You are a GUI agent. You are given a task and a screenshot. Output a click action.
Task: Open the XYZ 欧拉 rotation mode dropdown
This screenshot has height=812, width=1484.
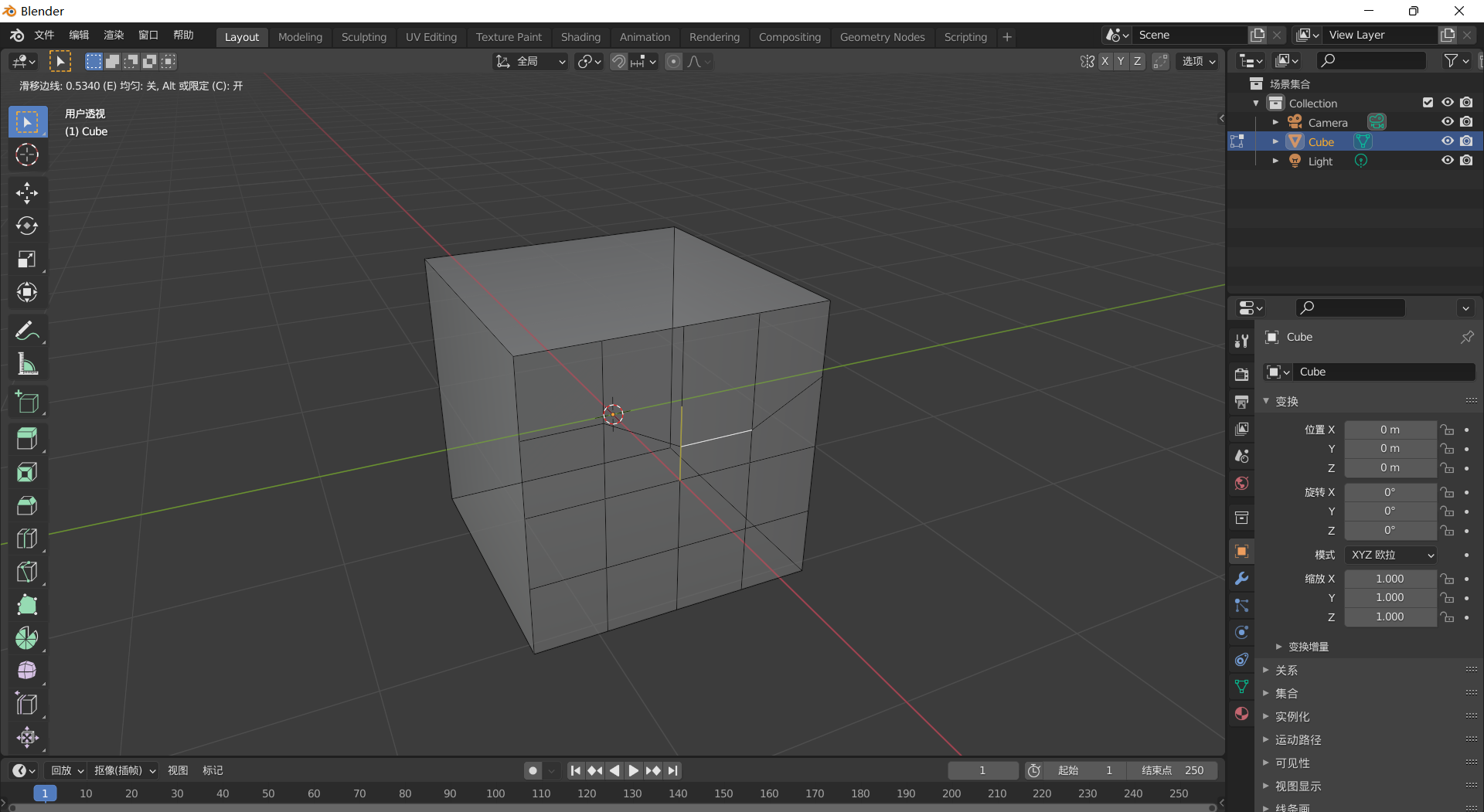click(x=1391, y=555)
